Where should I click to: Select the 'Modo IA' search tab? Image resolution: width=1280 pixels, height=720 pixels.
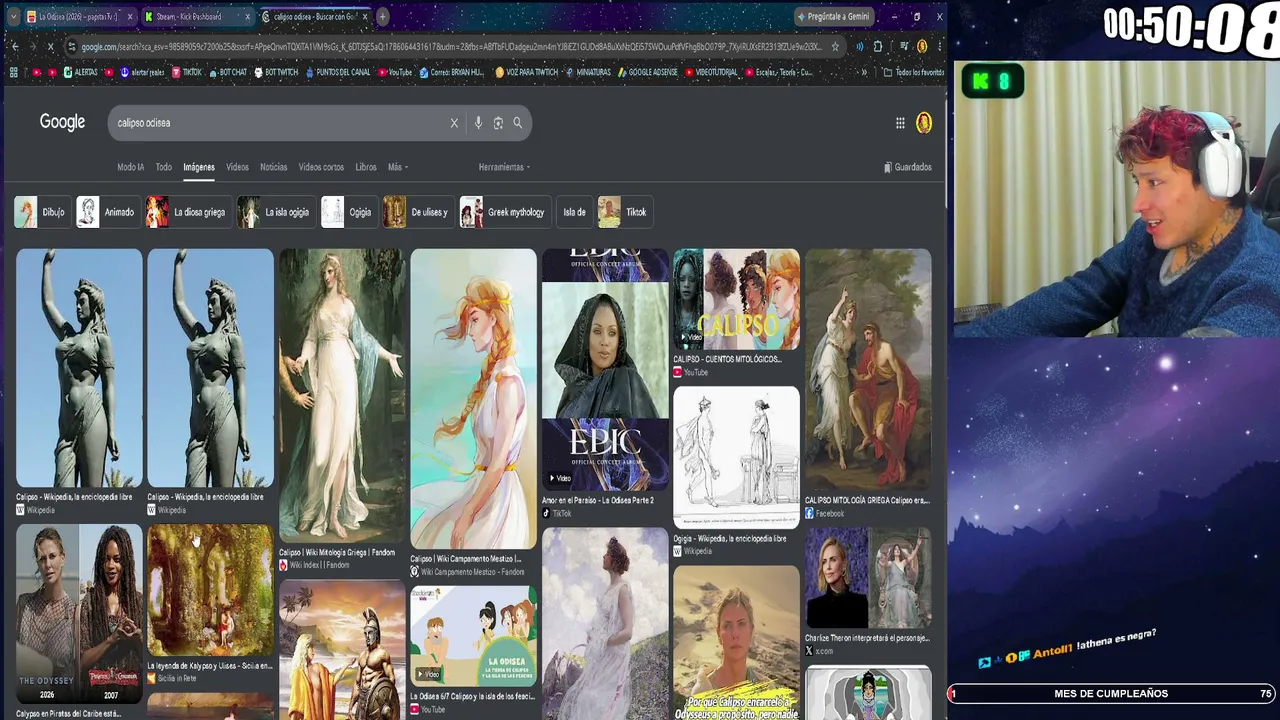pos(130,167)
